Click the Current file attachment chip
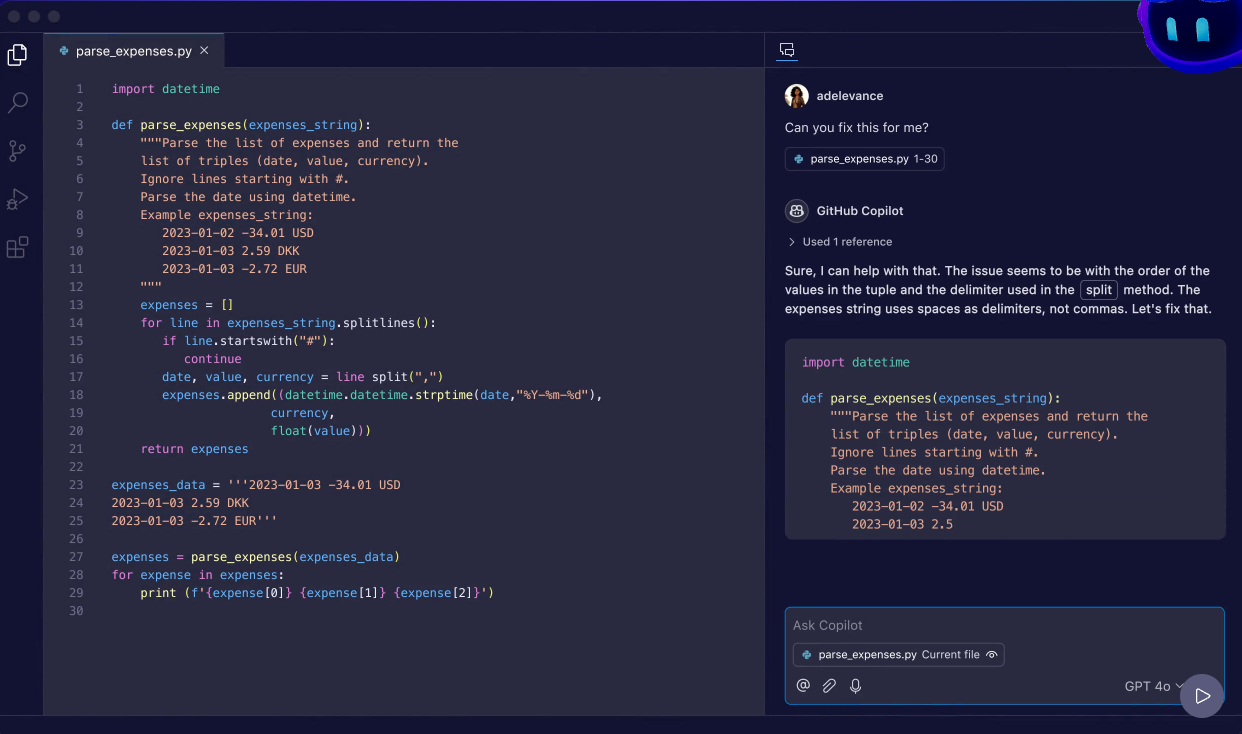Screen dimensions: 1242x734 tap(898, 655)
